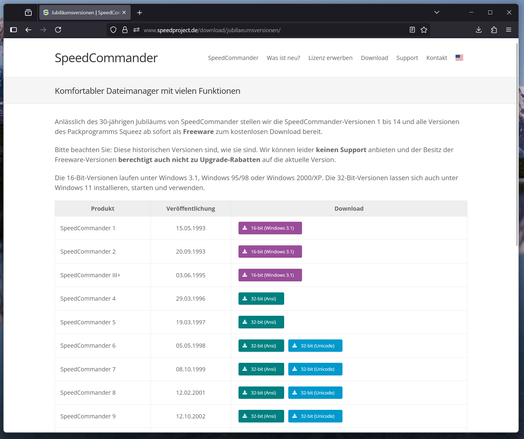Image resolution: width=524 pixels, height=439 pixels.
Task: Select the Download table column header
Action: [349, 208]
